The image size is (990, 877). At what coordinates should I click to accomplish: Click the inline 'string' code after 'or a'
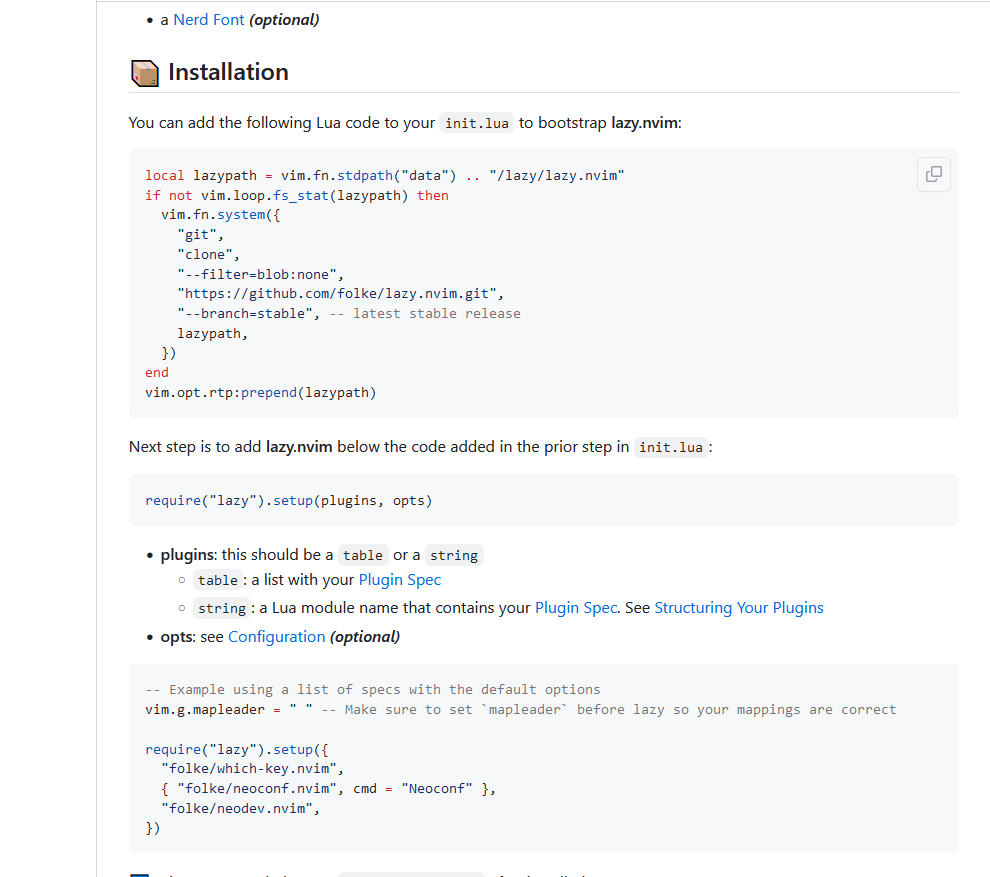tap(454, 556)
